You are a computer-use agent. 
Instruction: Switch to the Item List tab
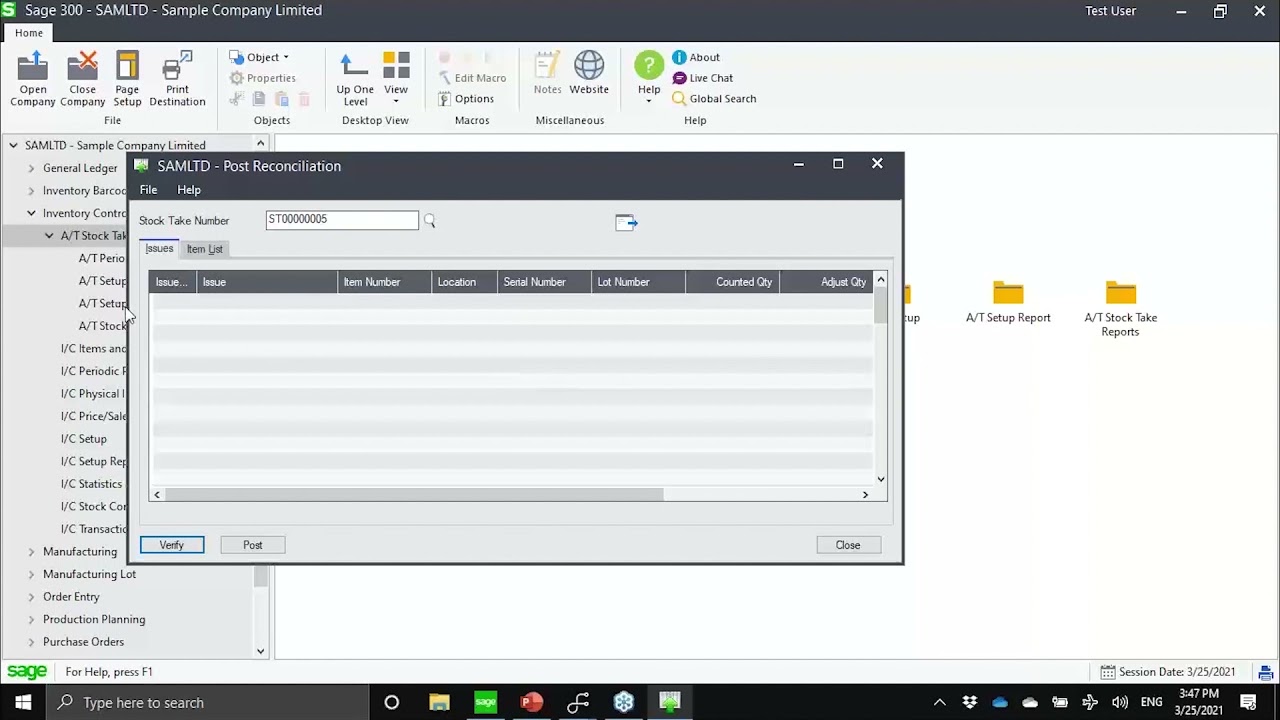[204, 249]
